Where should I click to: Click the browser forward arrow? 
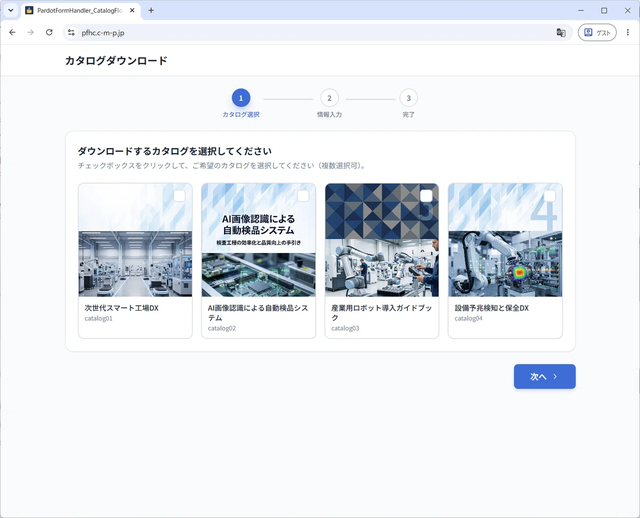[x=31, y=32]
